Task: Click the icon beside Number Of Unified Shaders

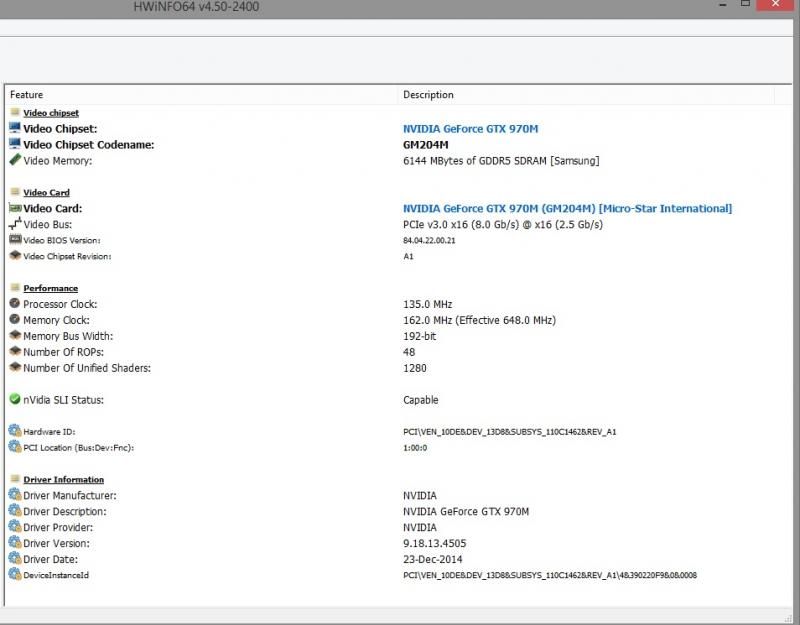Action: (15, 367)
